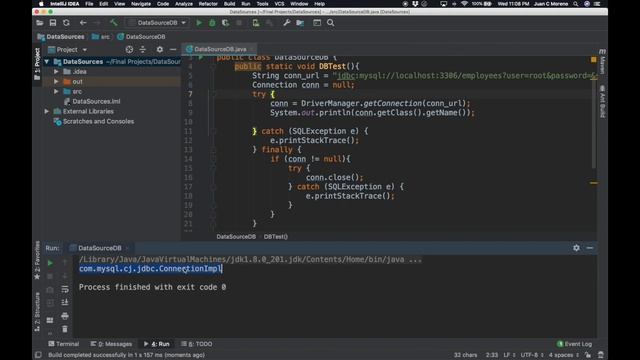Screen dimensions: 640x360
Task: Run with Coverage toolbar icon
Action: tap(225, 23)
